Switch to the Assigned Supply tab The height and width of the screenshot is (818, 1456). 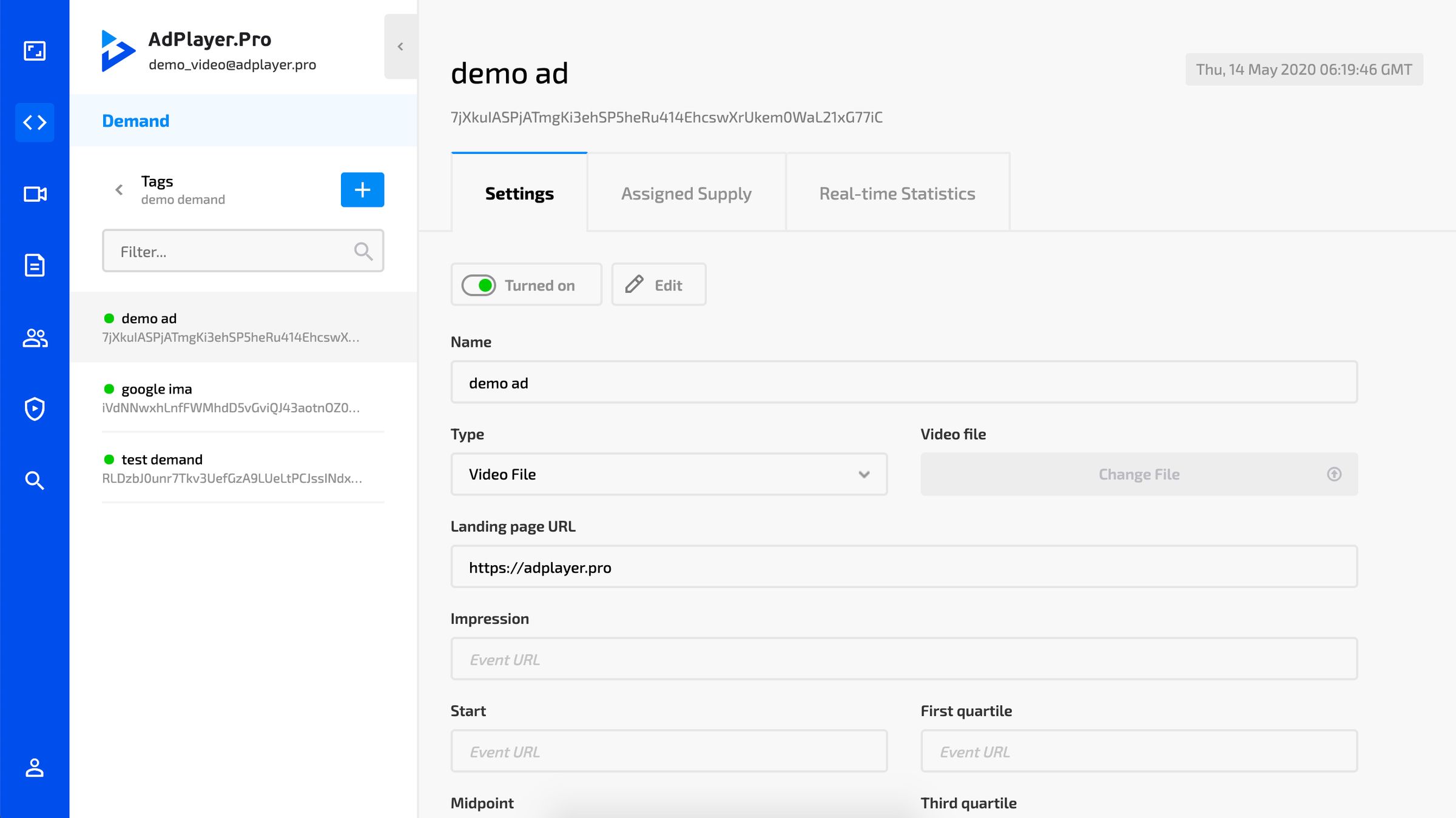pyautogui.click(x=686, y=193)
